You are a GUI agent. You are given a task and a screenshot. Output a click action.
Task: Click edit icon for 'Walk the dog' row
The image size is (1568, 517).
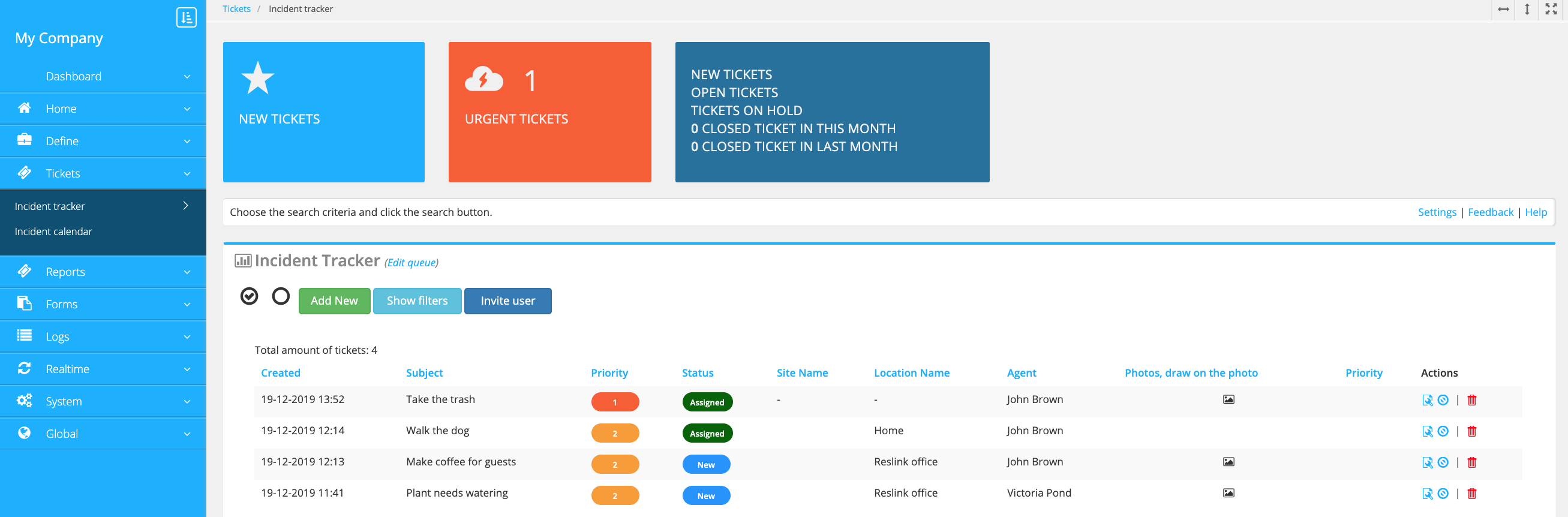tap(1427, 431)
